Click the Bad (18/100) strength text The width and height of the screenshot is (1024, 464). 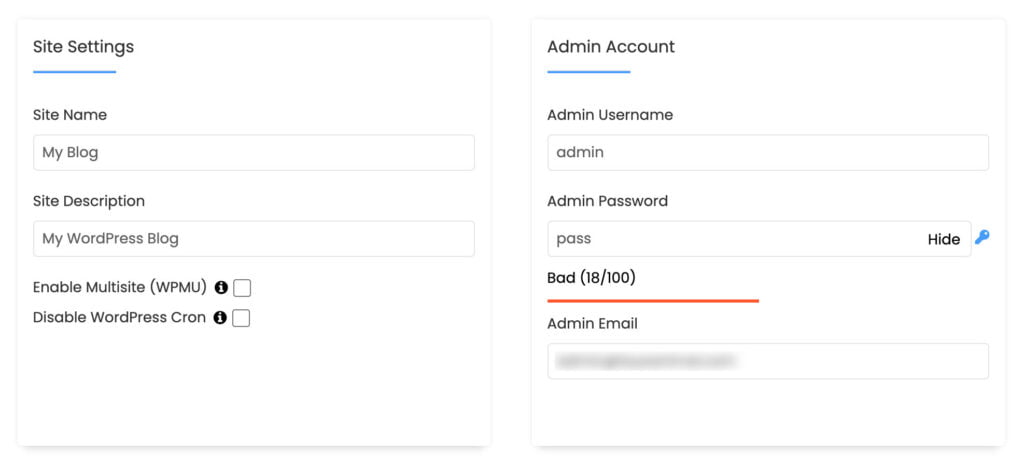591,278
